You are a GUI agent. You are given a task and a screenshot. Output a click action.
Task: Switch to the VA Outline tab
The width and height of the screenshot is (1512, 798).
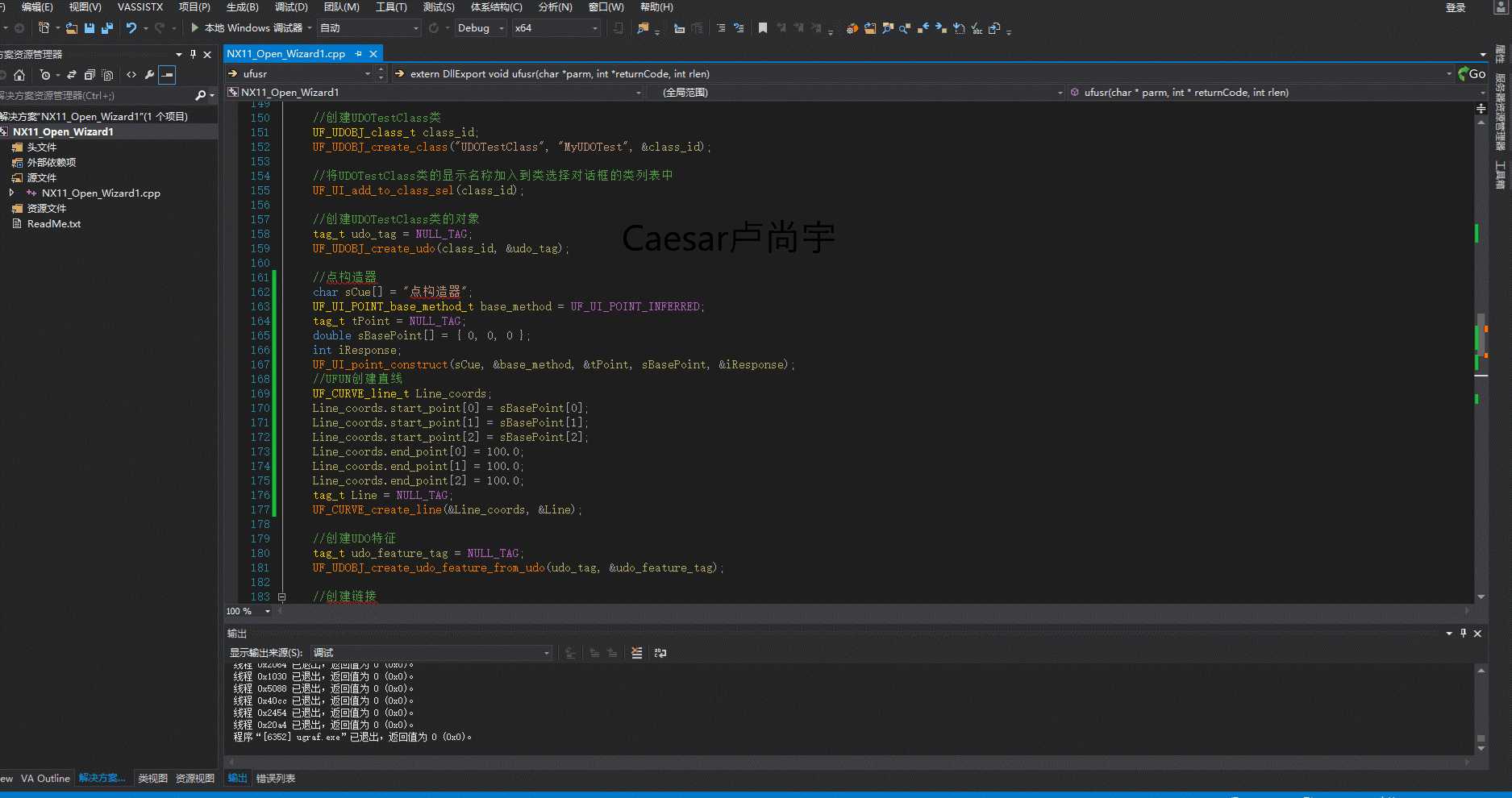pos(45,779)
